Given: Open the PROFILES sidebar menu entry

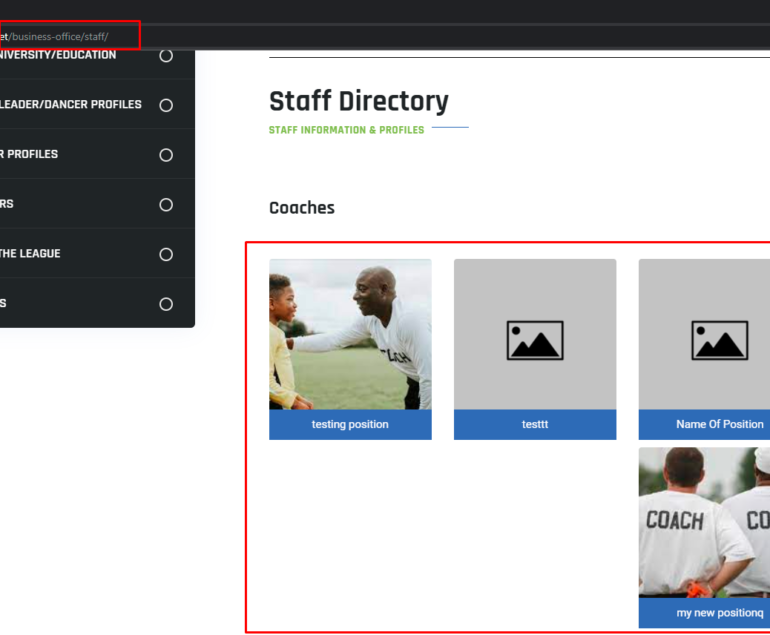Looking at the screenshot, I should coord(29,154).
